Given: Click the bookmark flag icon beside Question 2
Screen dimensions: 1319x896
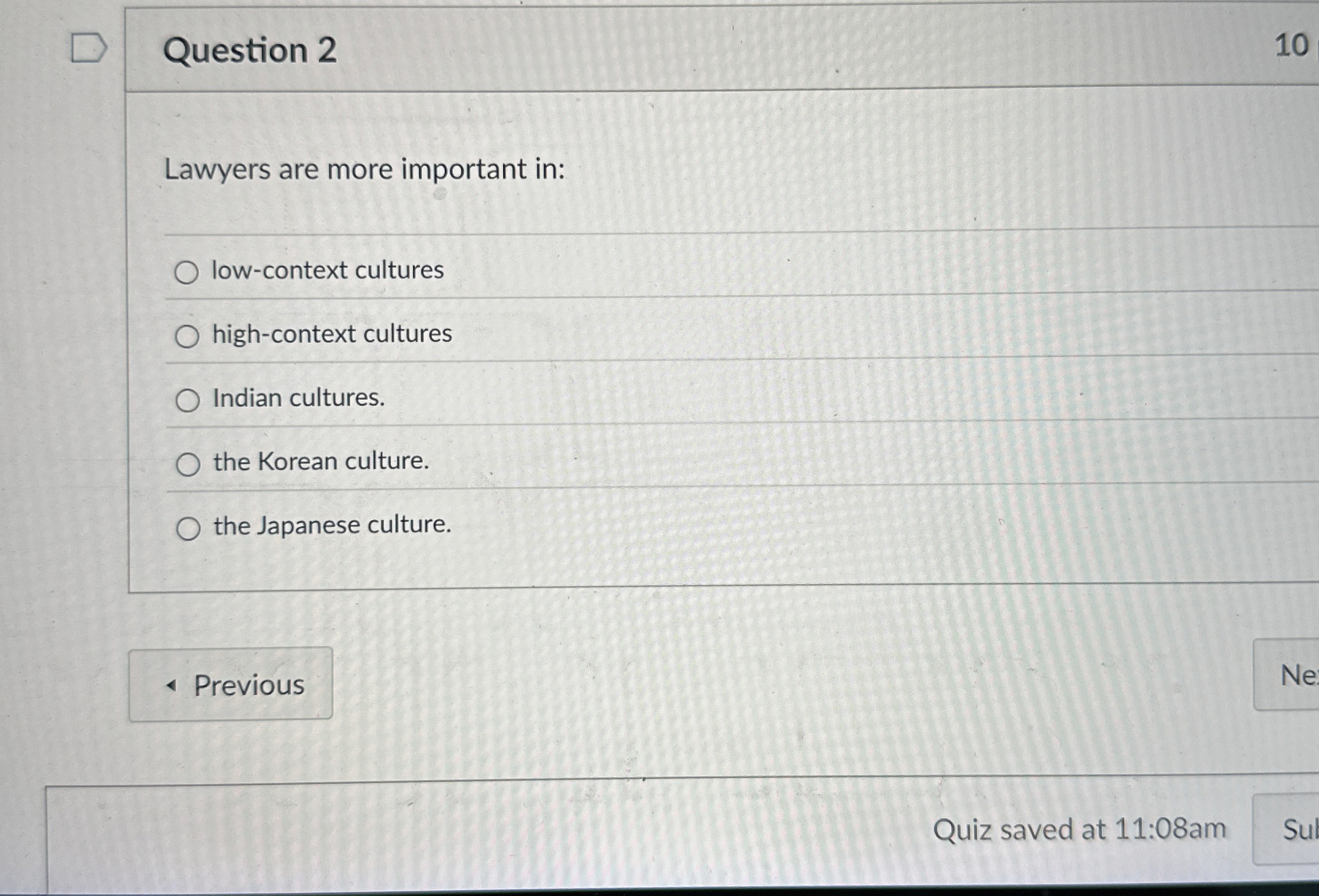Looking at the screenshot, I should coord(89,48).
